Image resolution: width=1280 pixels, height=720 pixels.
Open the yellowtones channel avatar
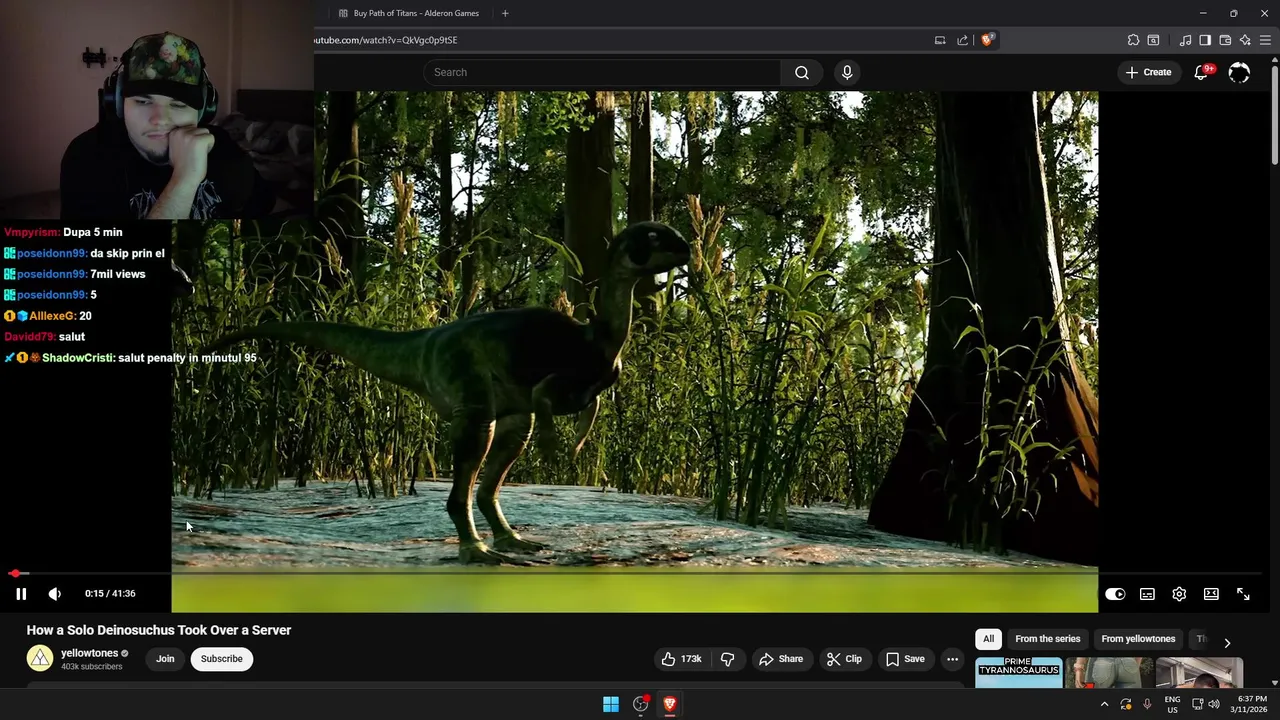[x=40, y=658]
